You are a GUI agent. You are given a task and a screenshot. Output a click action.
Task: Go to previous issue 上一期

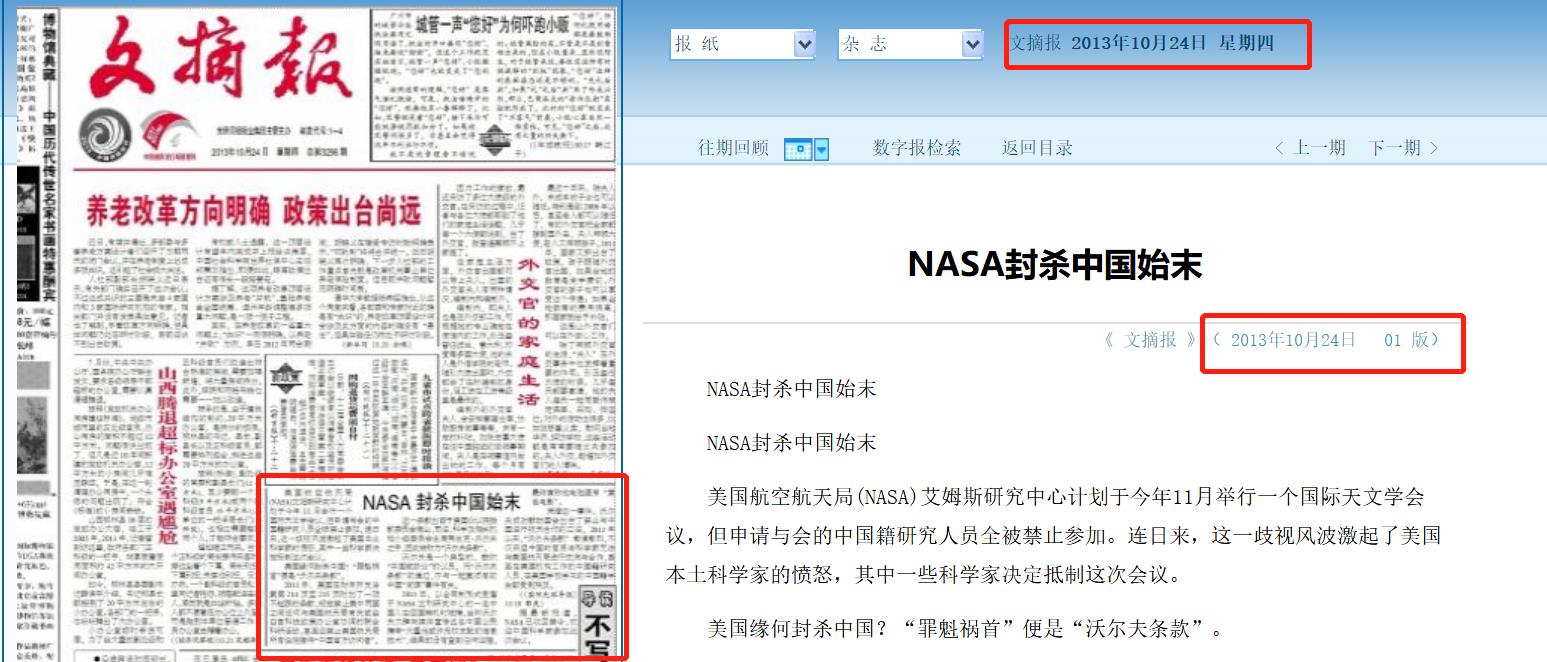1310,148
